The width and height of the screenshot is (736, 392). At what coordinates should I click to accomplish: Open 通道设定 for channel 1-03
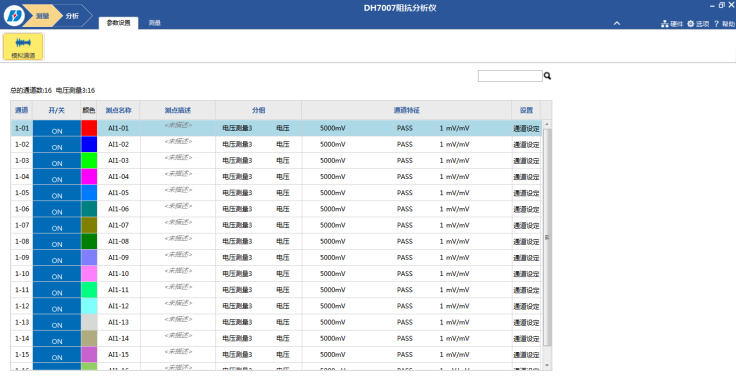pyautogui.click(x=526, y=161)
